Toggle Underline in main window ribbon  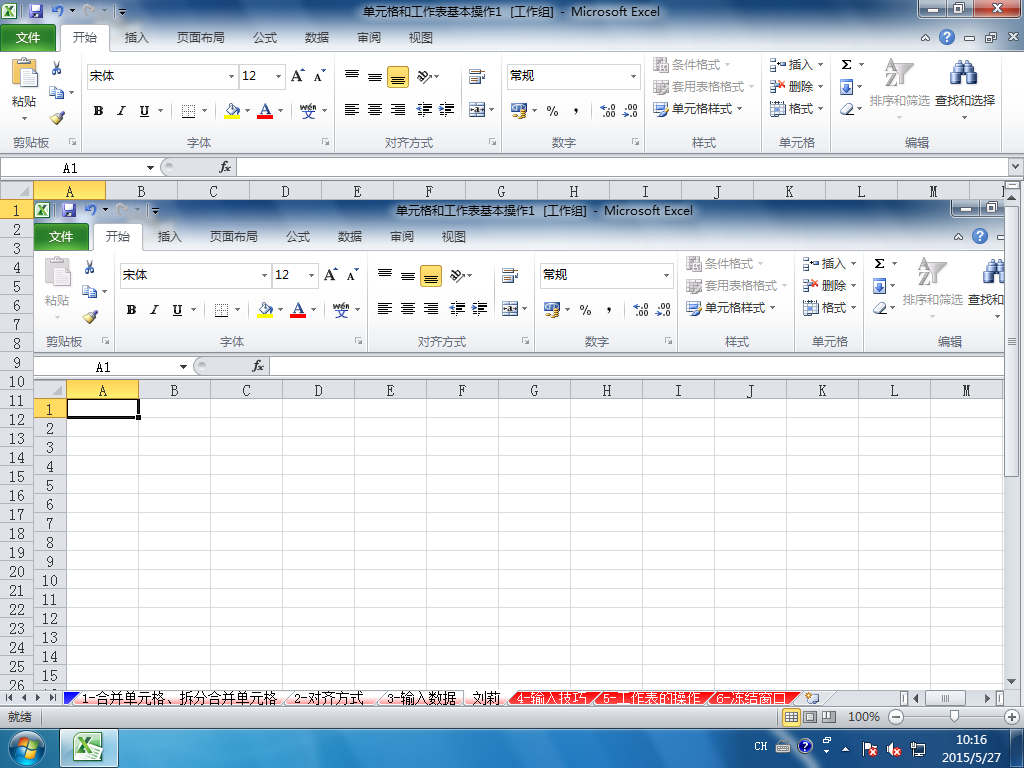tap(144, 111)
